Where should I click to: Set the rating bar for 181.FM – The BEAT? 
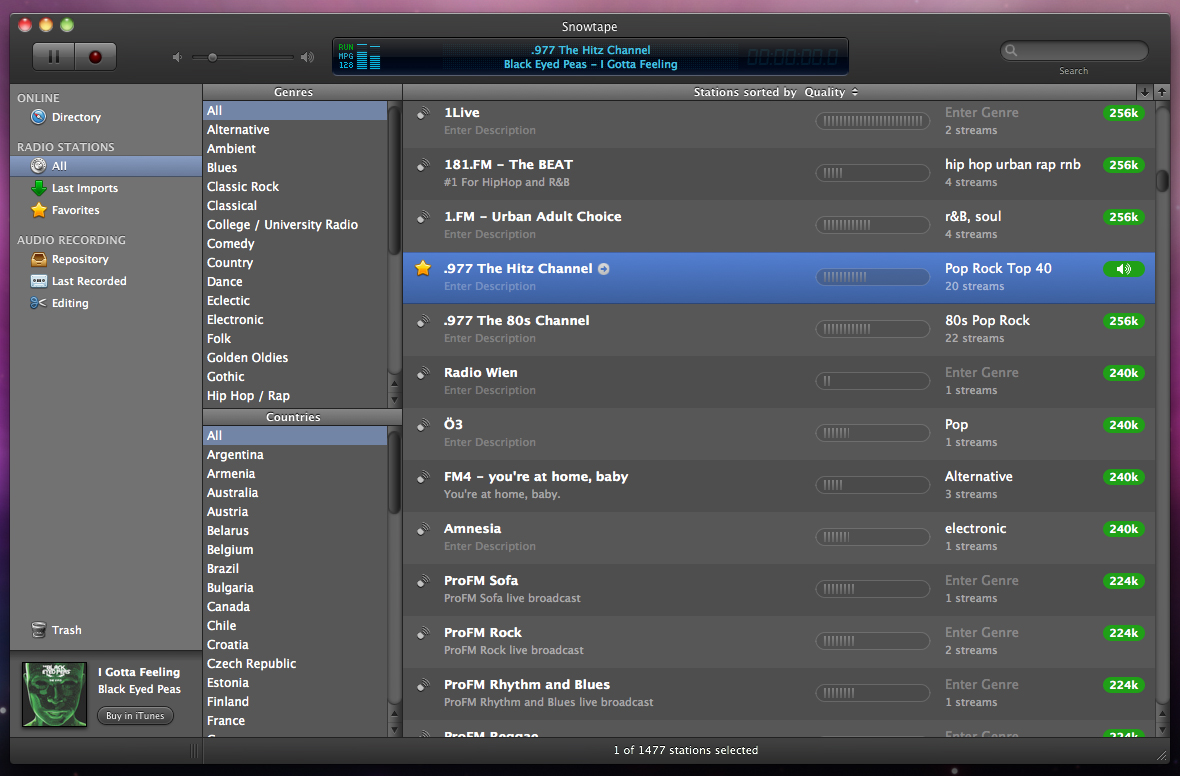(873, 172)
